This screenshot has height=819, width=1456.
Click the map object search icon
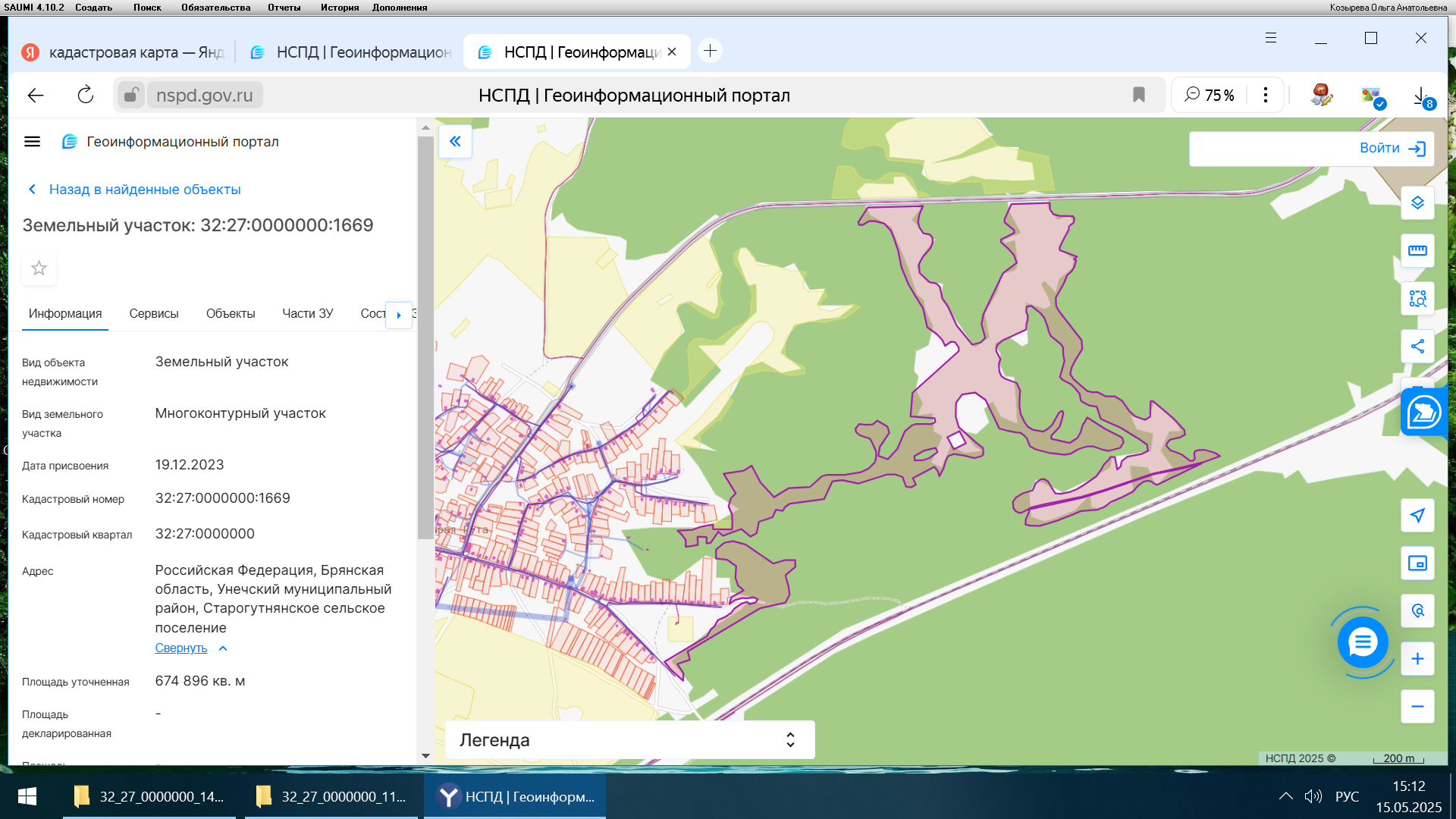click(x=1417, y=611)
